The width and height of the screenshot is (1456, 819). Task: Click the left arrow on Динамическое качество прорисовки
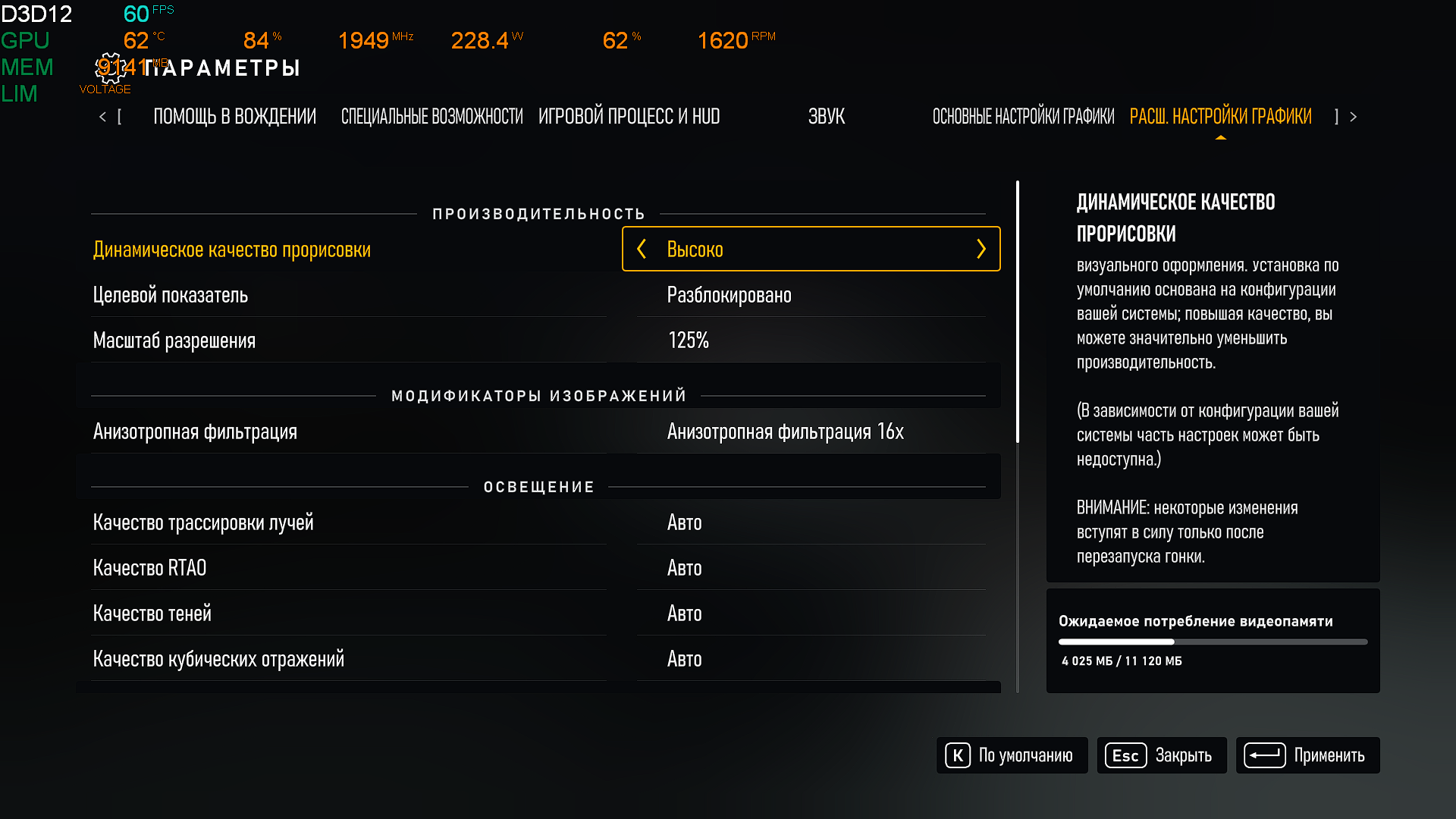point(642,249)
